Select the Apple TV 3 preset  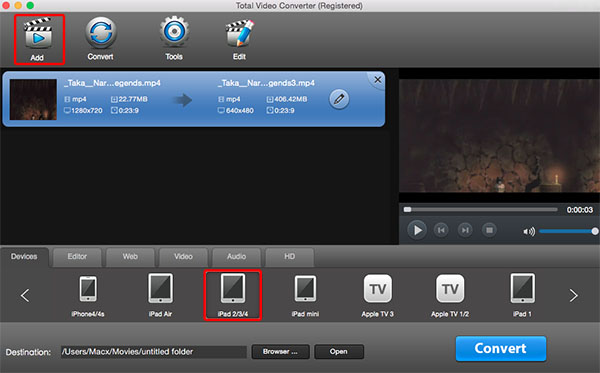pos(378,295)
